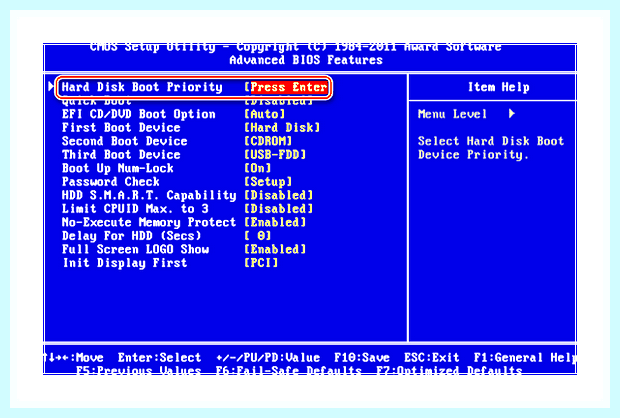Toggle the Full Screen LOGO [Enabled] value
Viewport: 620px width, 418px height.
pos(275,249)
